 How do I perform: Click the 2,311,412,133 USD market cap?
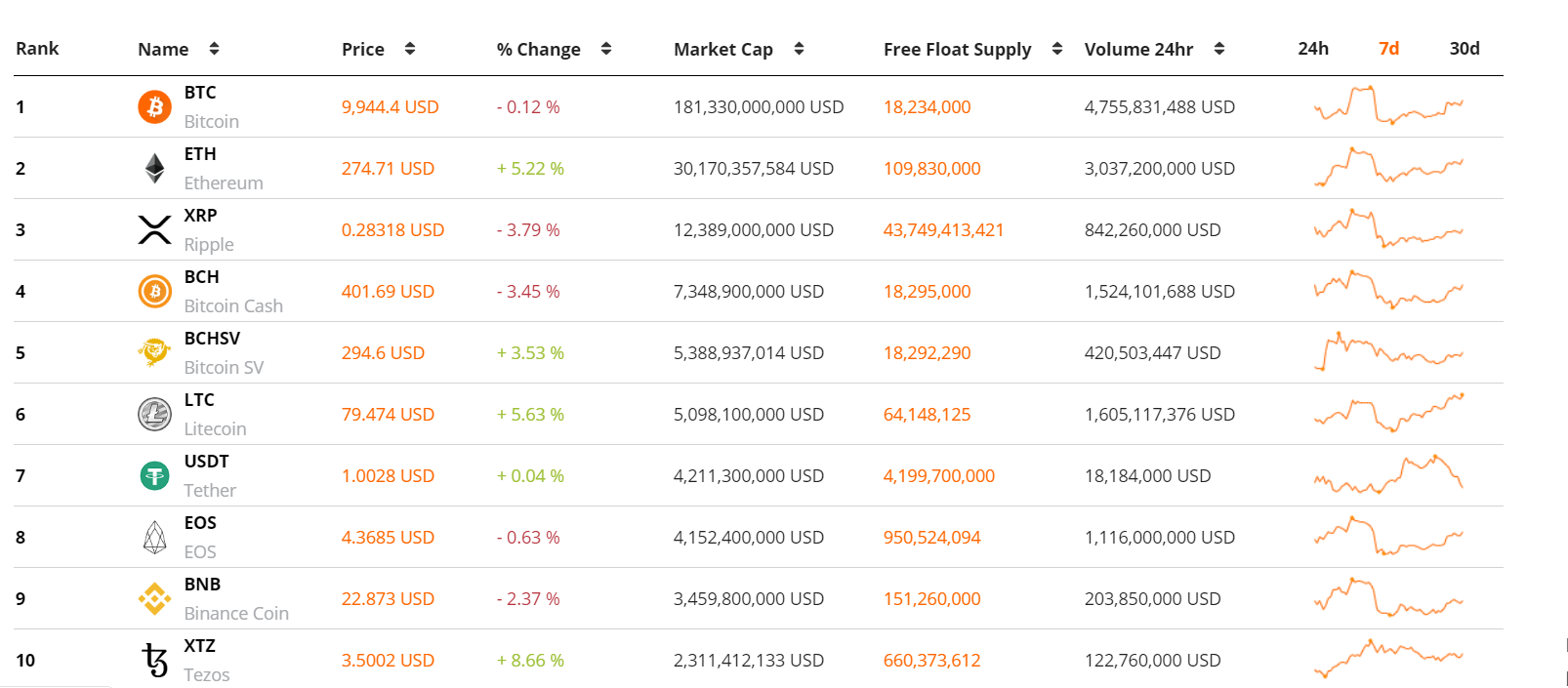point(749,661)
